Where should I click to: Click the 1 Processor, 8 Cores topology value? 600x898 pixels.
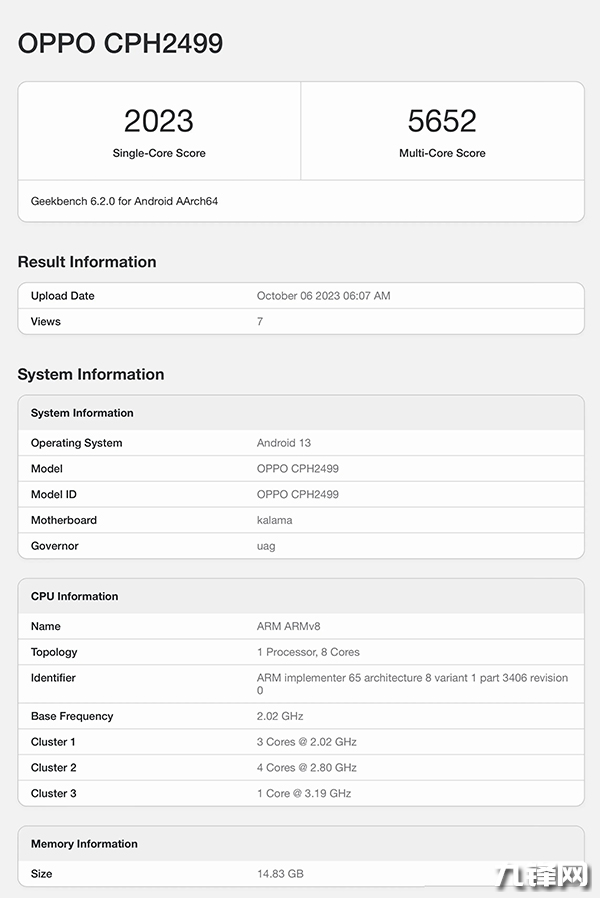coord(308,652)
